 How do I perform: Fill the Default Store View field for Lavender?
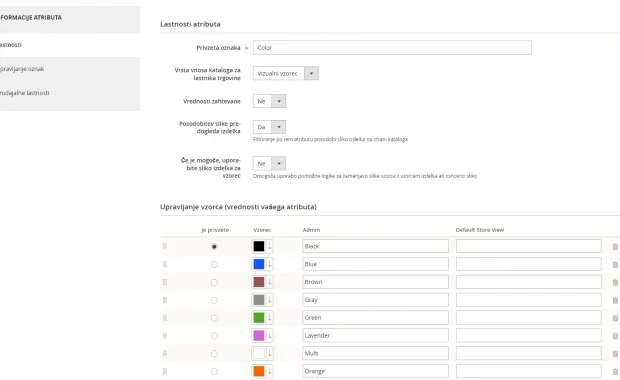pyautogui.click(x=529, y=335)
